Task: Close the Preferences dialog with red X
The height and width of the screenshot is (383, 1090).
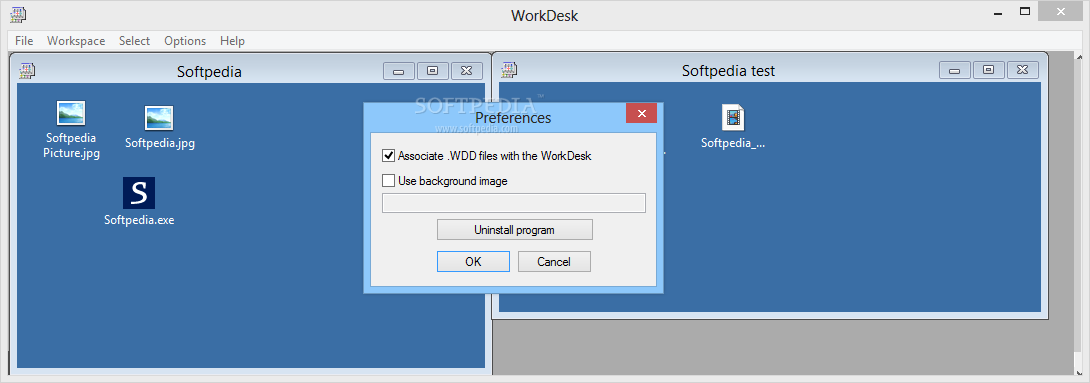Action: point(641,113)
